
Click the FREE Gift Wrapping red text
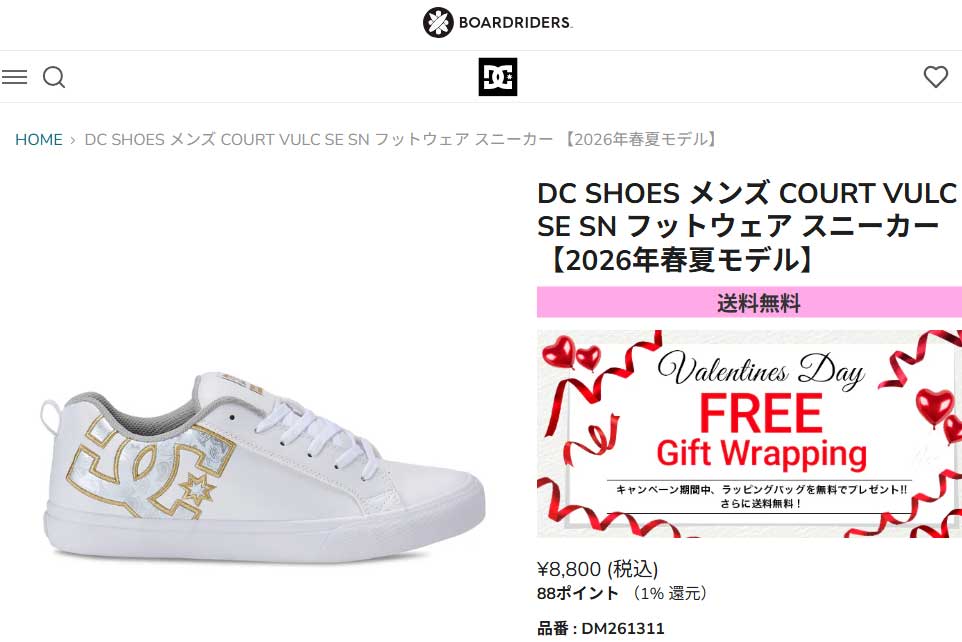click(761, 432)
